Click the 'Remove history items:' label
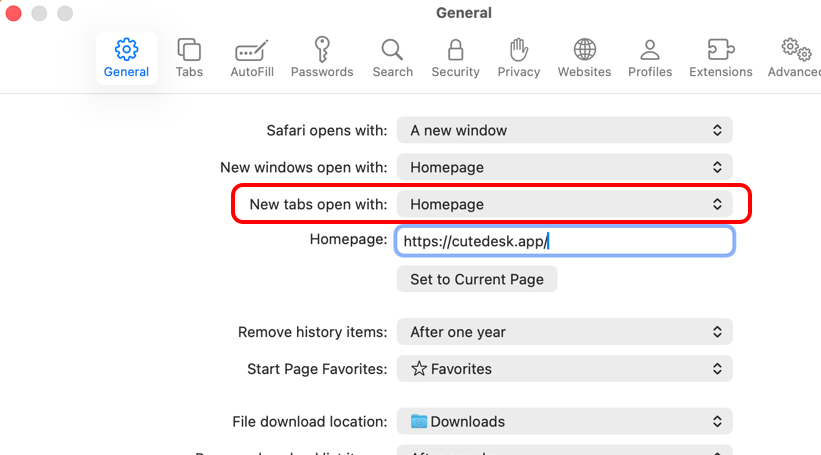 [x=313, y=332]
